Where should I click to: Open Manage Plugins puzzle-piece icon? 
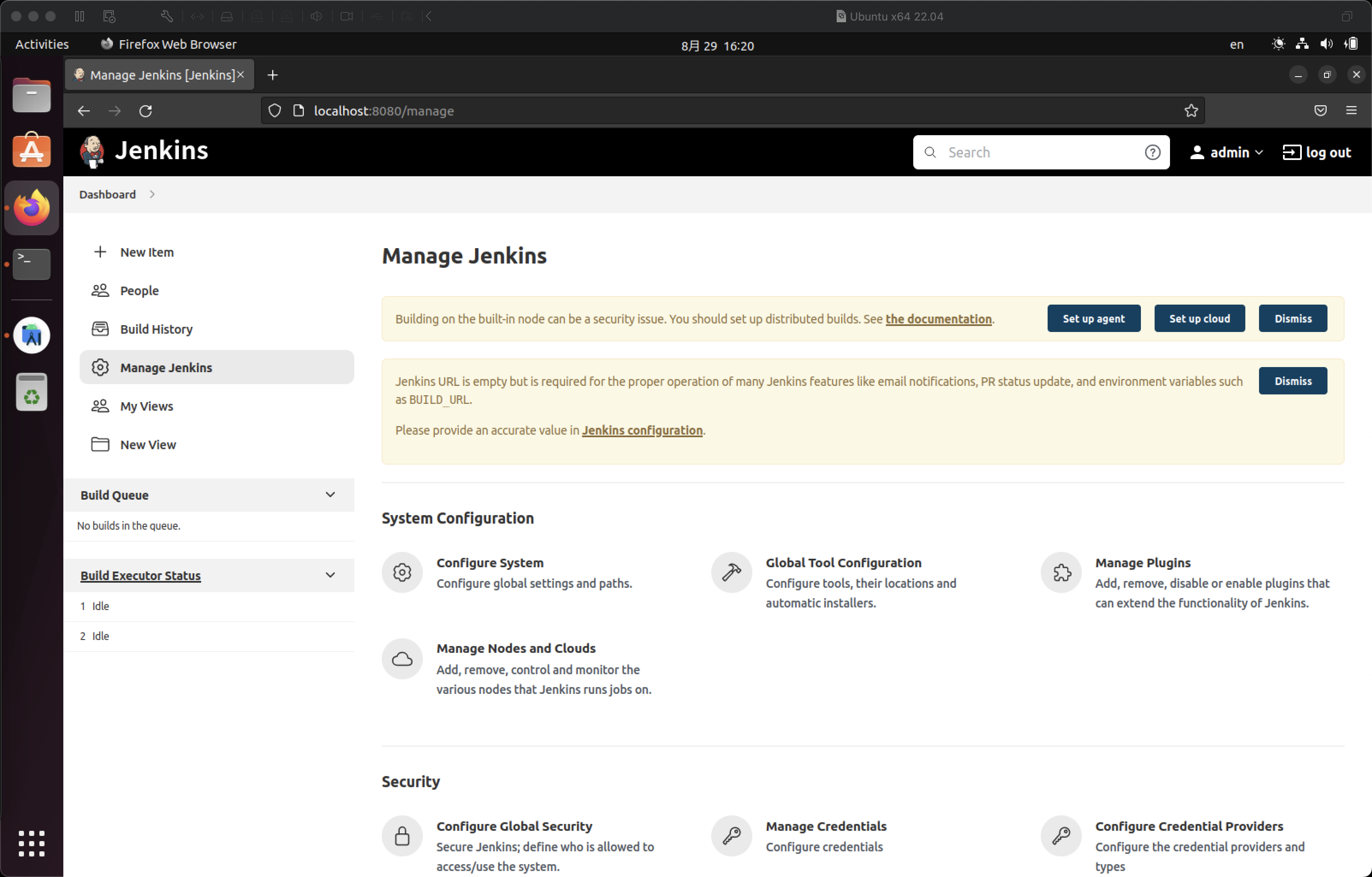pos(1061,572)
